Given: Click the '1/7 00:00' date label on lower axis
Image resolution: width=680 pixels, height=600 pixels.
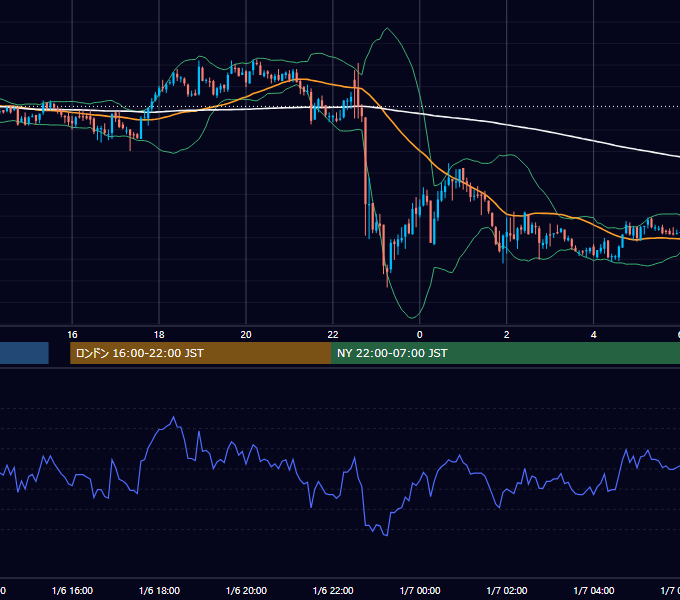Looking at the screenshot, I should (419, 590).
